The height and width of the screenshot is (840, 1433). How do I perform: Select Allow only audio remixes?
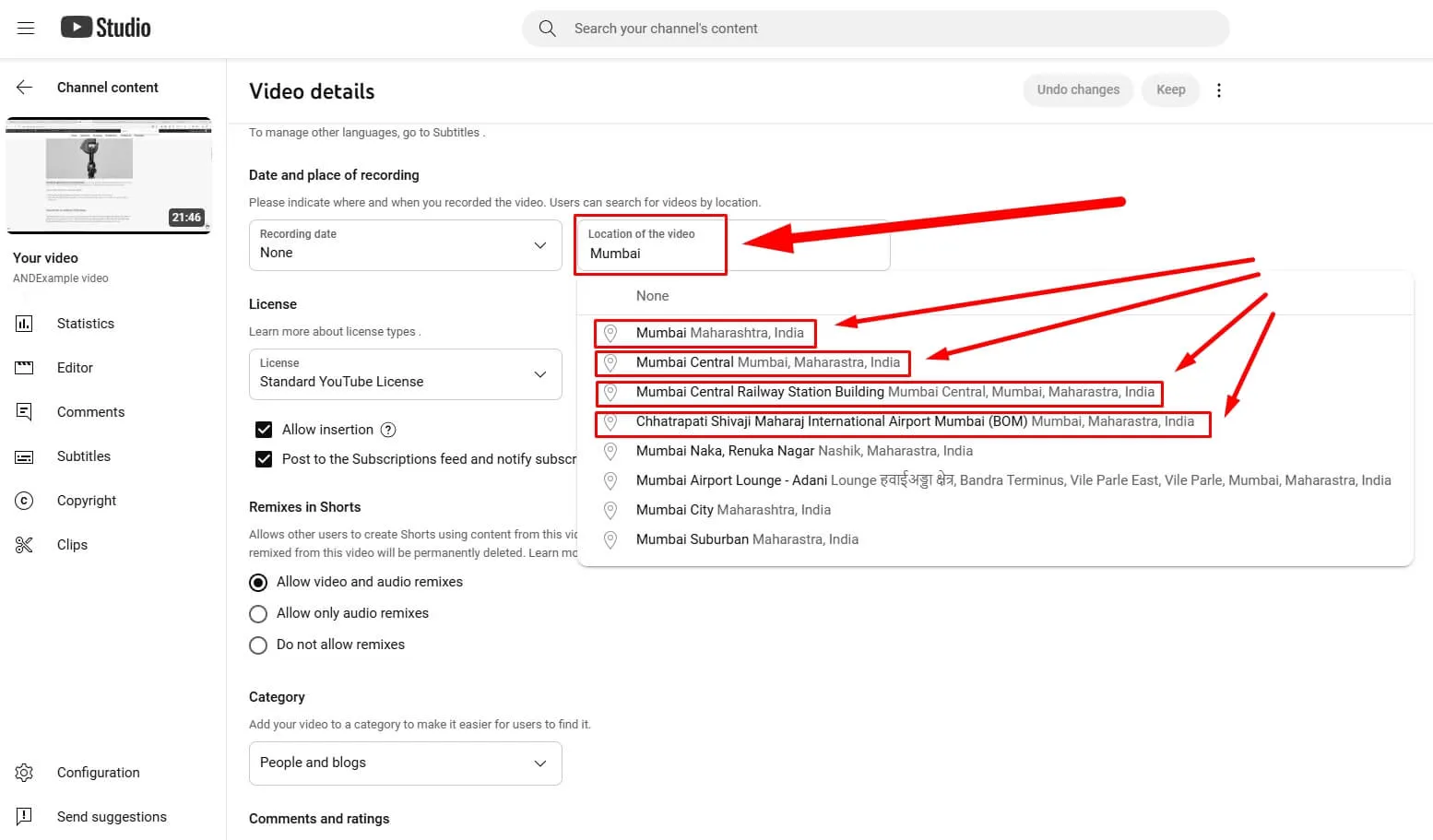pos(259,614)
